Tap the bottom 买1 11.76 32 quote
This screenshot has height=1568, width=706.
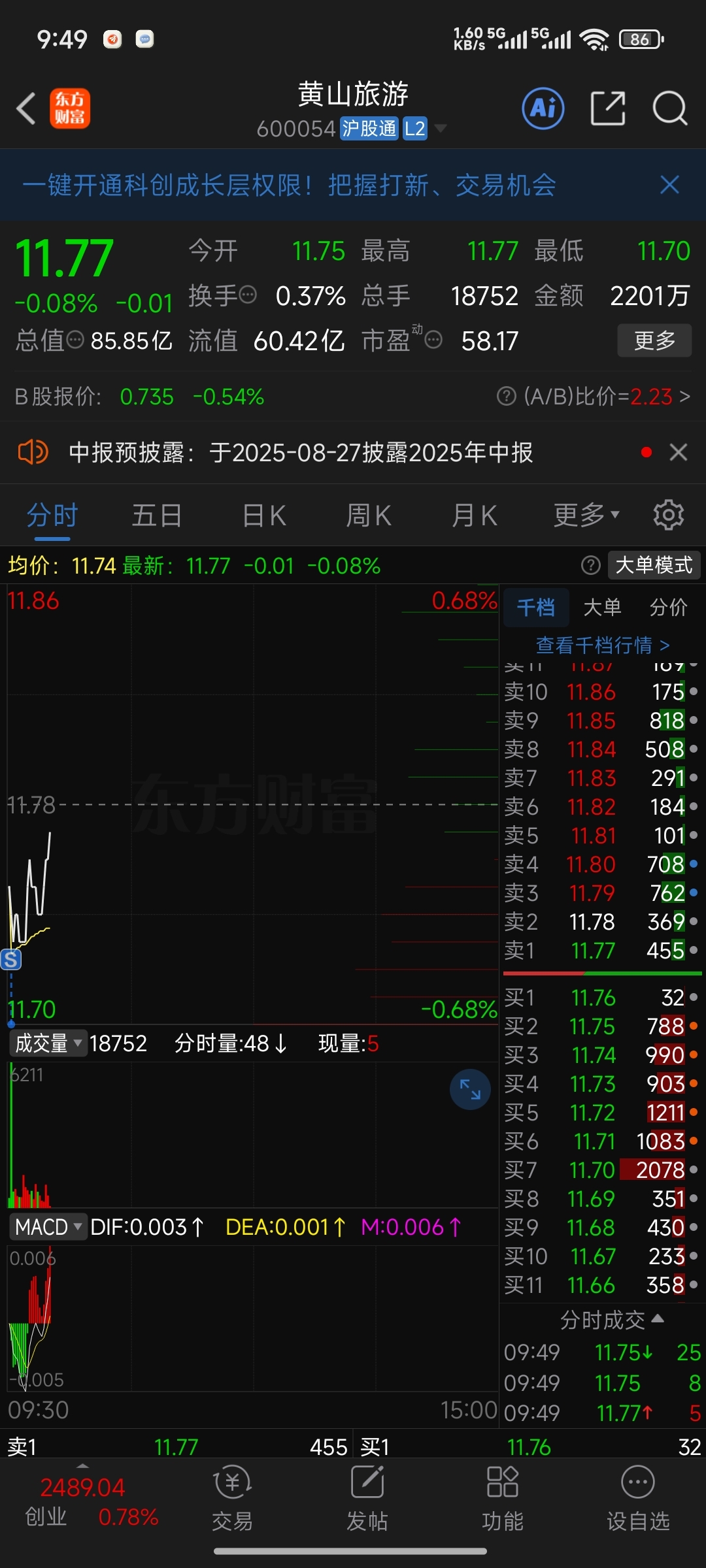(530, 1446)
